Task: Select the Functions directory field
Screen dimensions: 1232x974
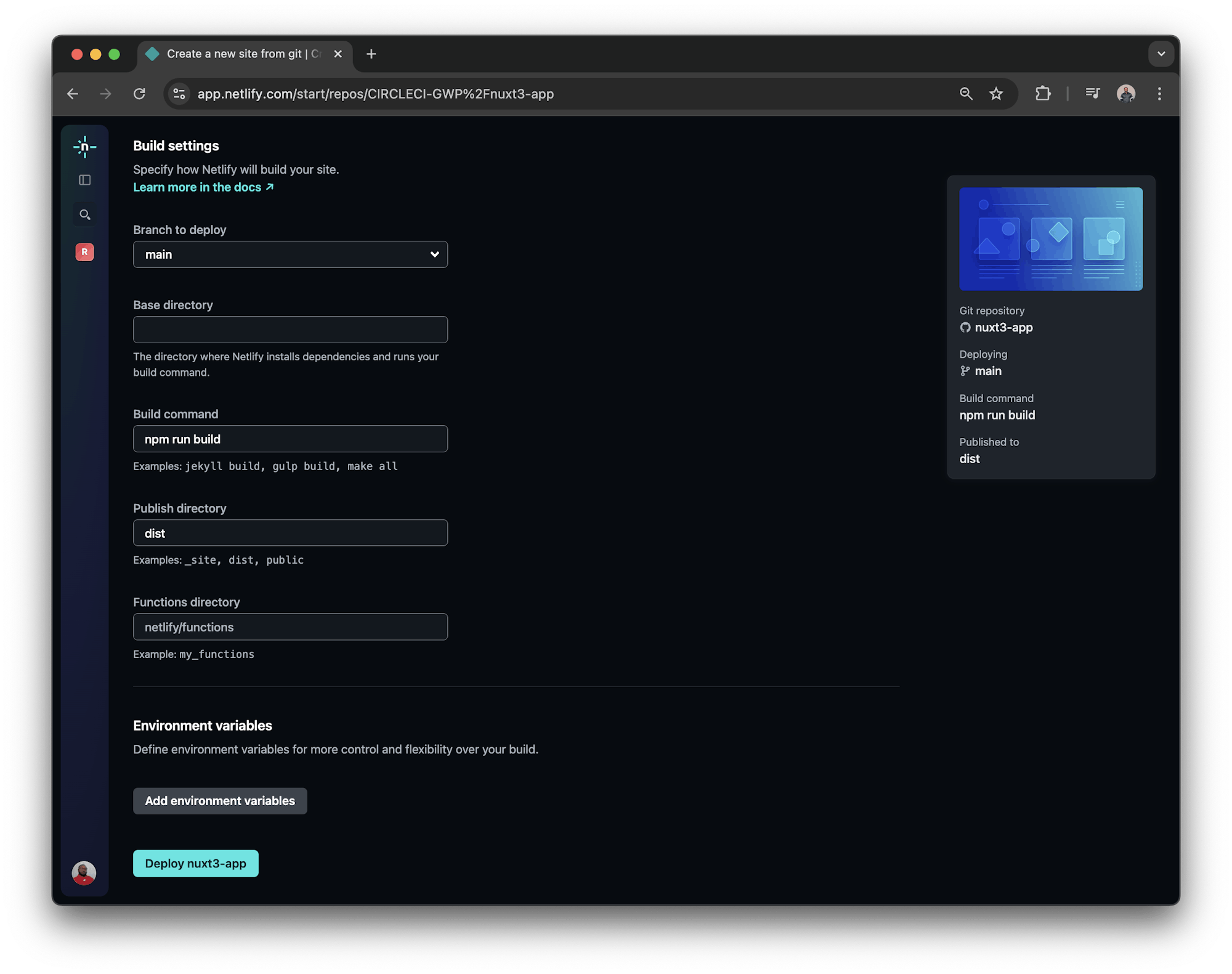Action: click(x=290, y=627)
